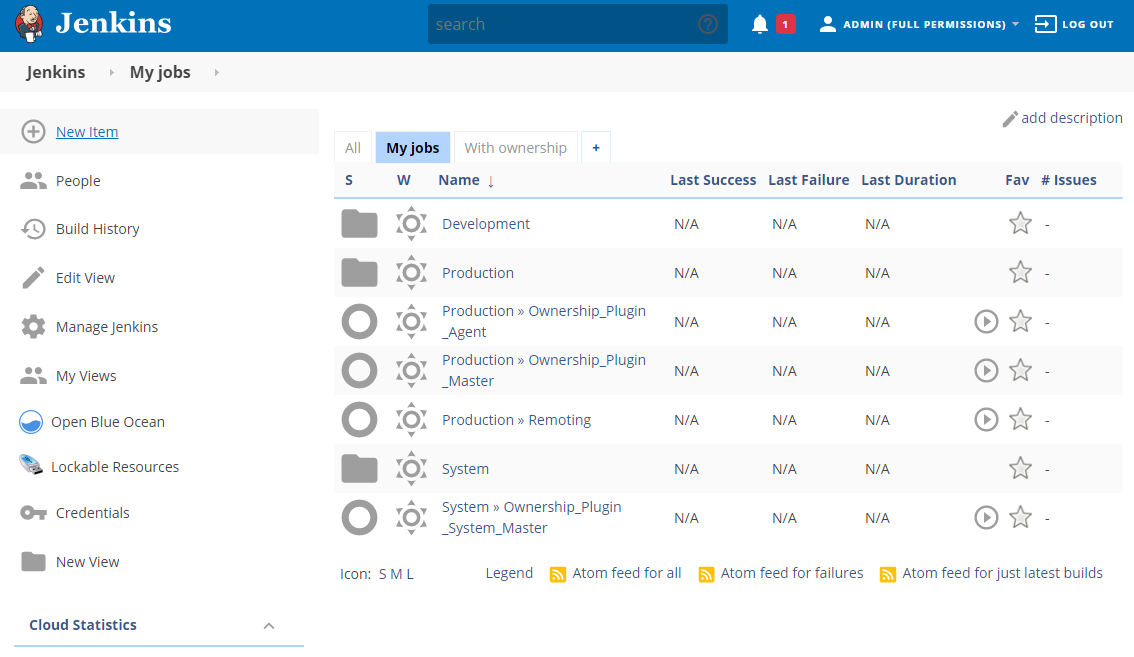This screenshot has height=657, width=1134.
Task: Click the red notification count badge
Action: click(785, 25)
